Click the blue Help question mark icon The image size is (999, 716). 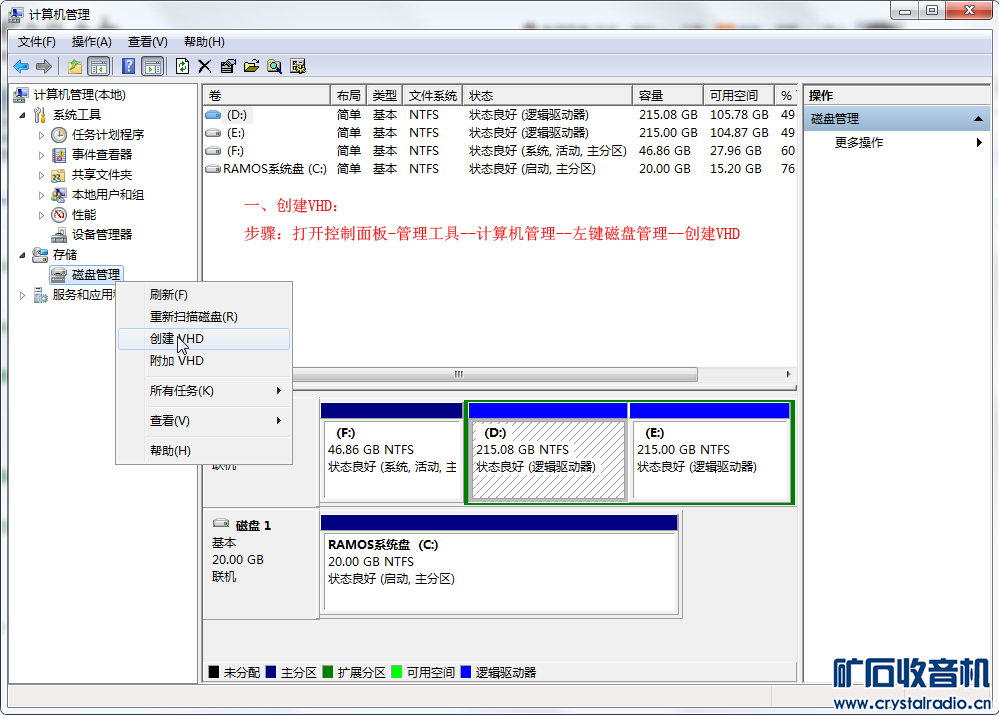[x=128, y=66]
